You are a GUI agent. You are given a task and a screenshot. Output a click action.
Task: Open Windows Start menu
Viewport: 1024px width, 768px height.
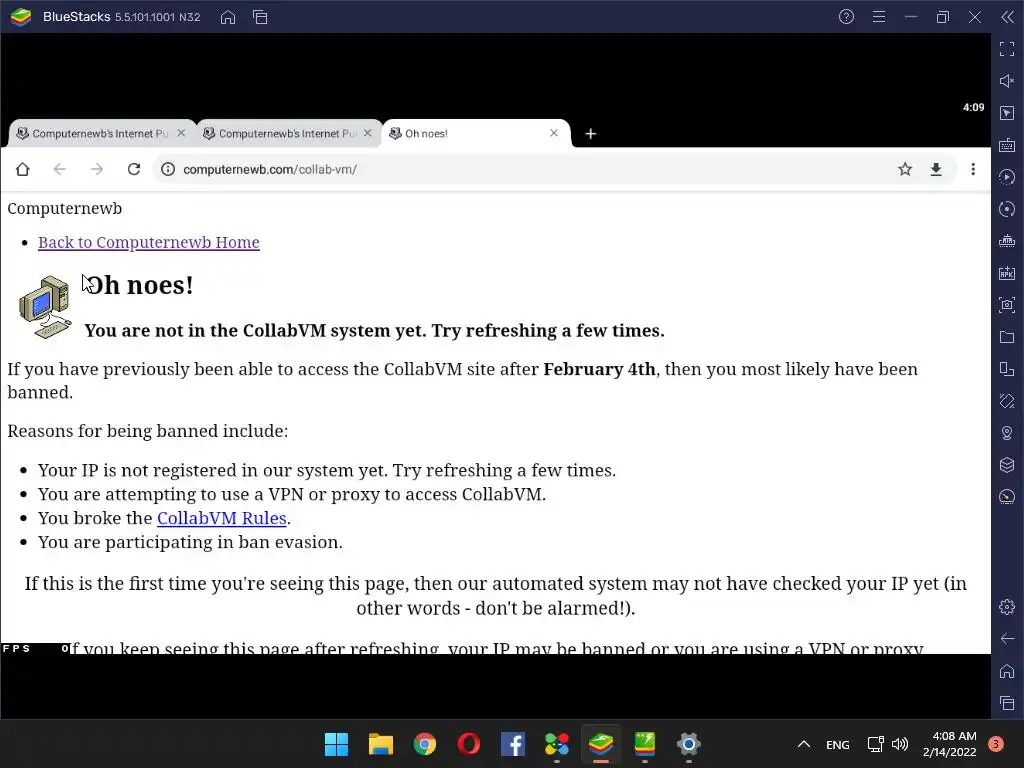click(336, 744)
